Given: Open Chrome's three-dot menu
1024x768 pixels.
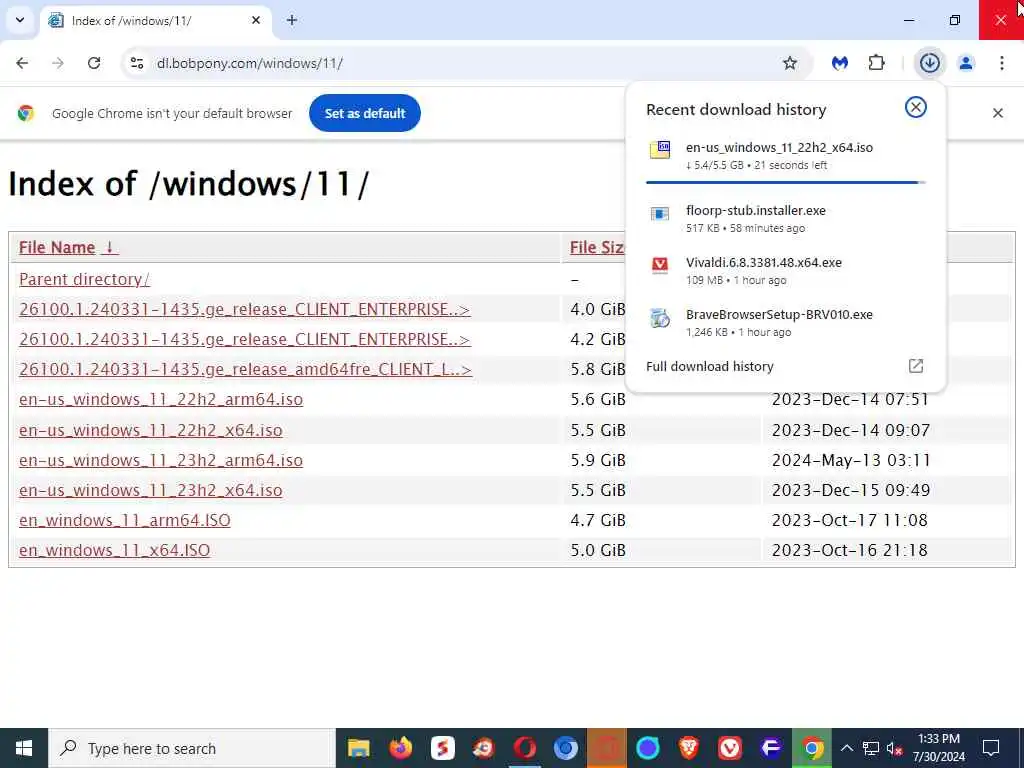Looking at the screenshot, I should 1002,63.
